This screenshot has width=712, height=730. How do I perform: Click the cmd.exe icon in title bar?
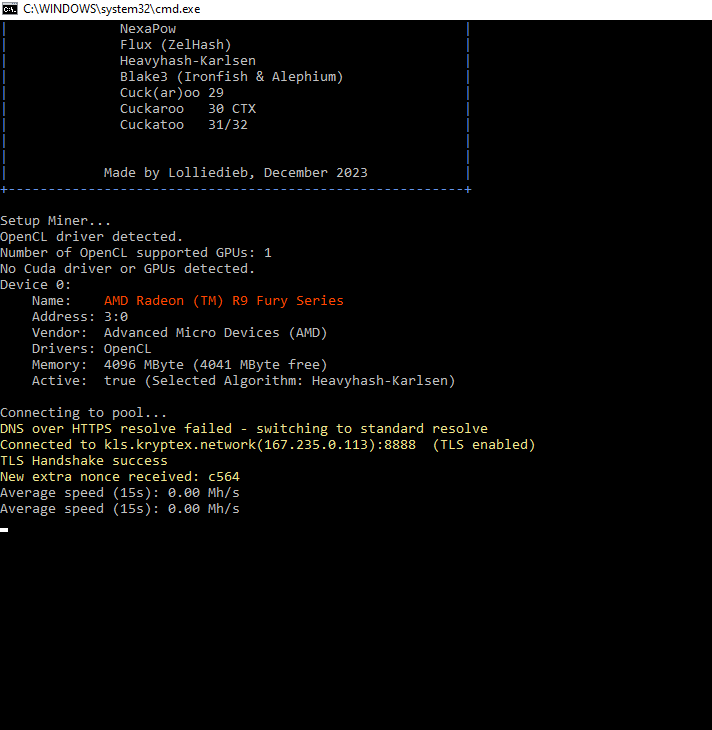pos(9,9)
